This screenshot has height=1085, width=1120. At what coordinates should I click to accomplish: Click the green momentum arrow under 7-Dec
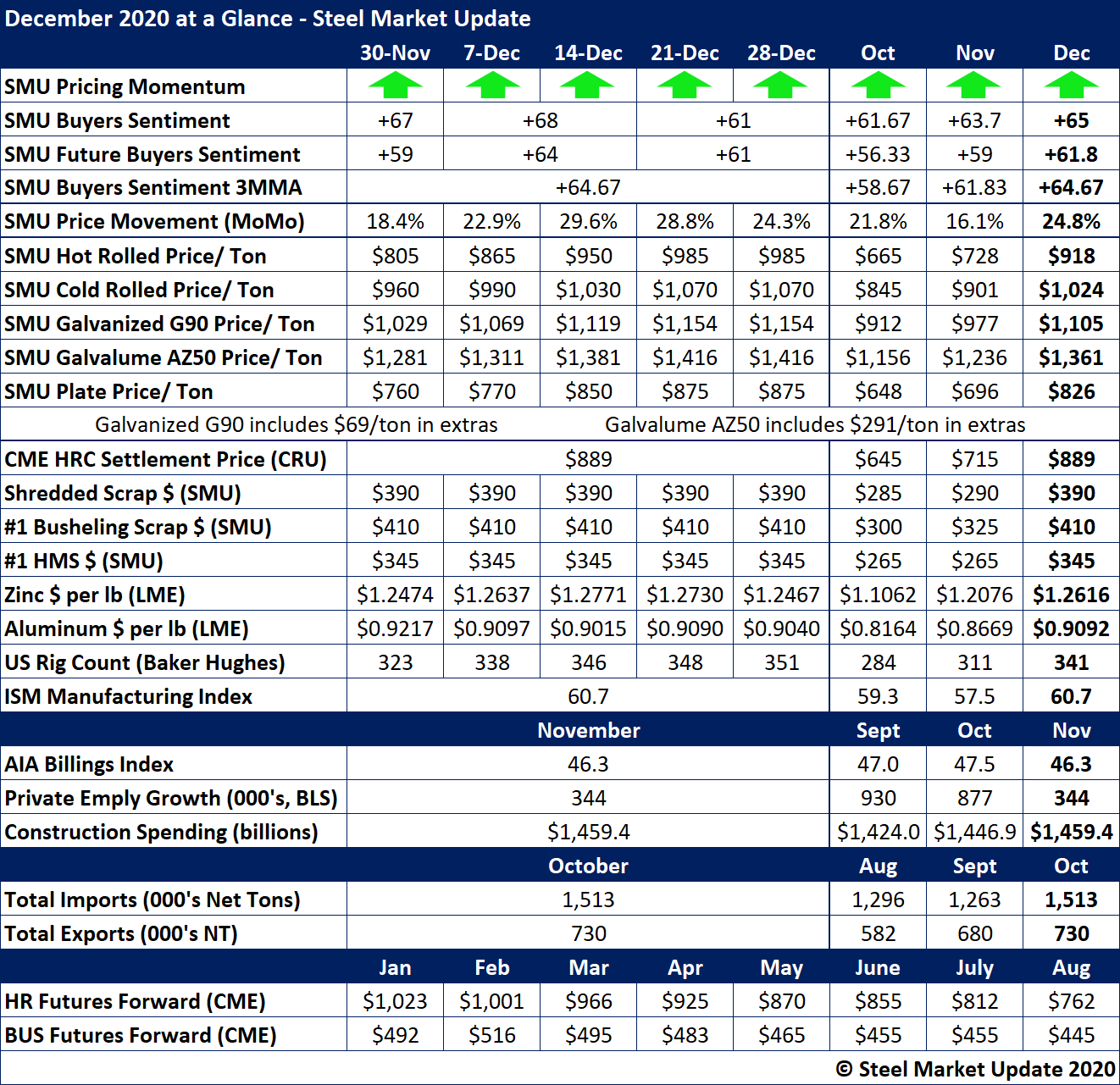point(492,86)
